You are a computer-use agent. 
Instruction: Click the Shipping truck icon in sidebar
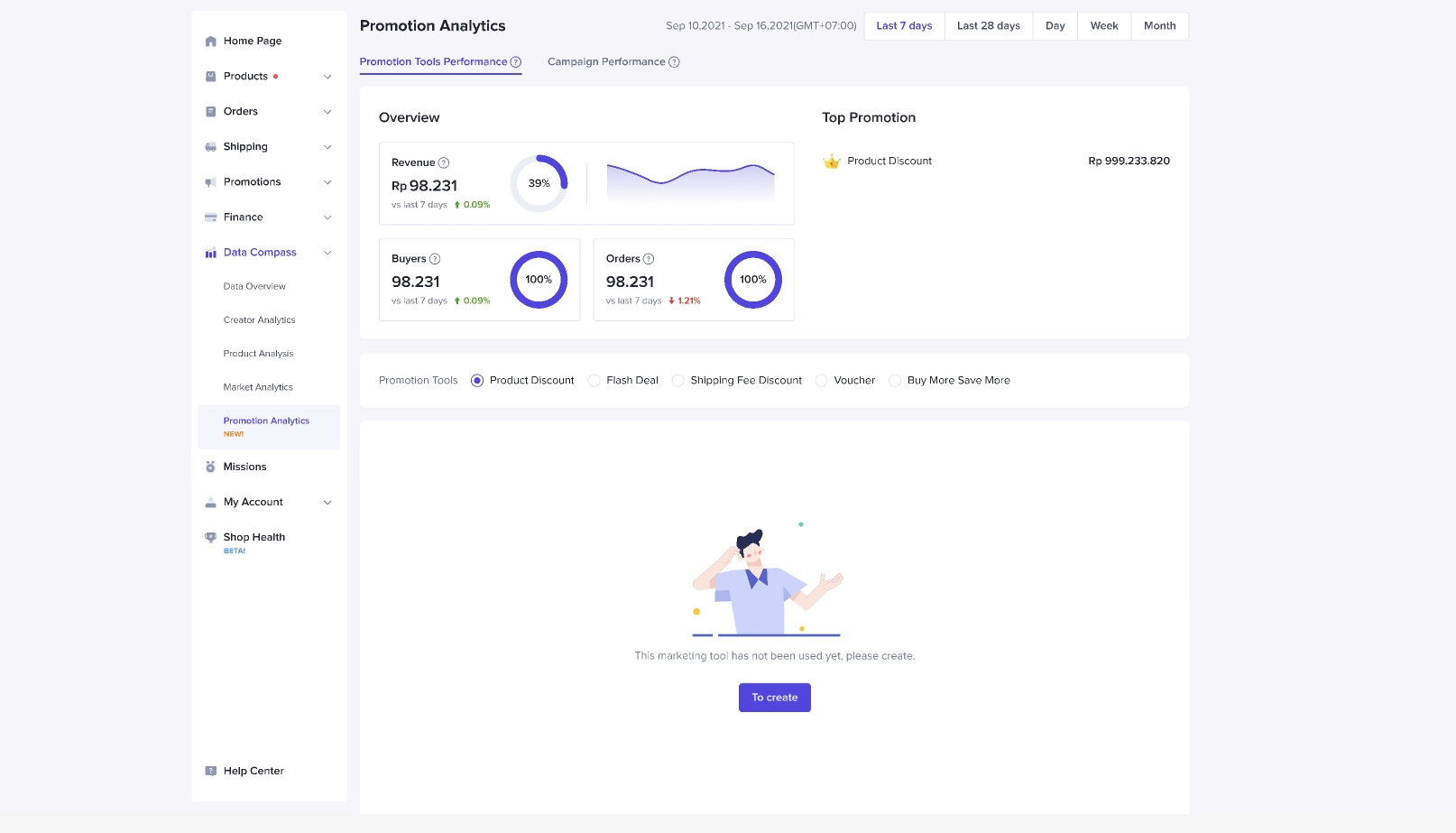coord(210,147)
